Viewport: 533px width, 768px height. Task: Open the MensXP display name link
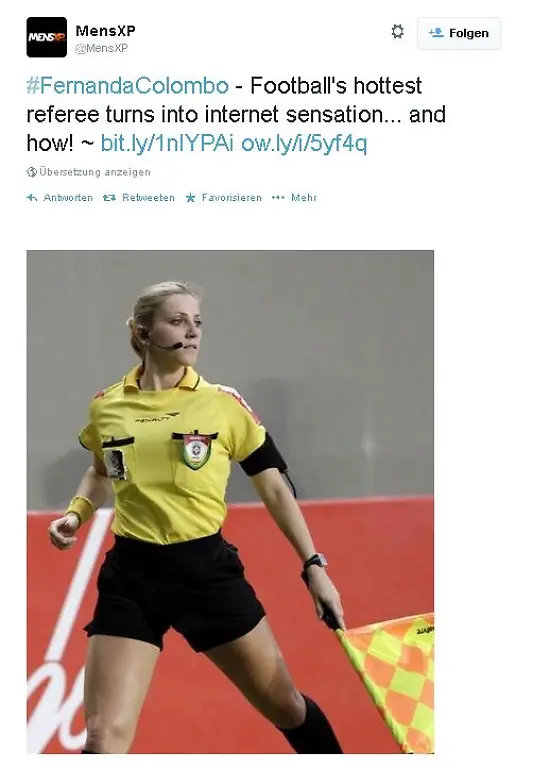[x=105, y=30]
